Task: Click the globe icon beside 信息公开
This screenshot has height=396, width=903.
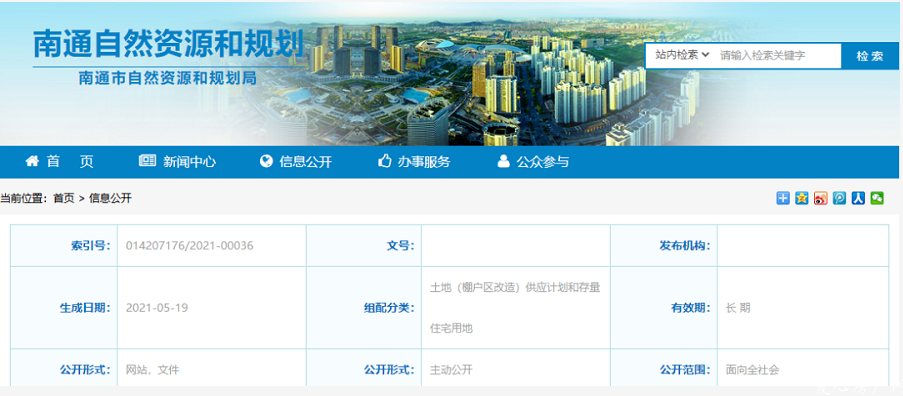Action: point(266,162)
